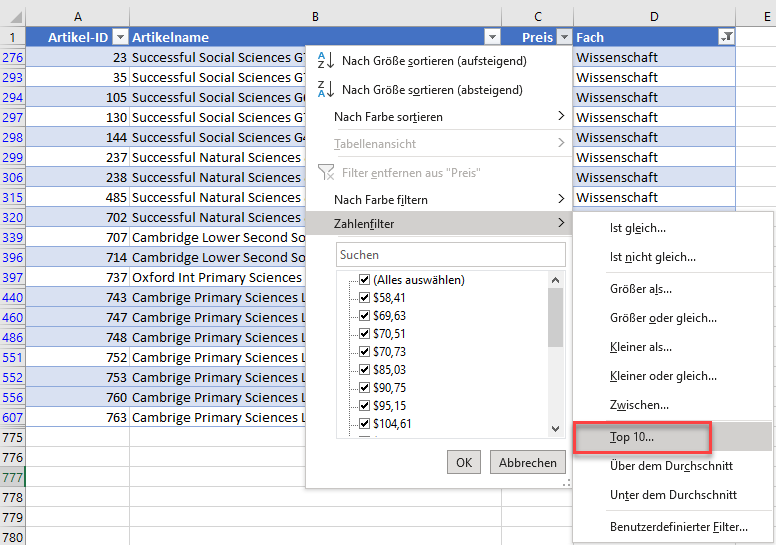The image size is (776, 545).
Task: Select row header 607
Action: coord(12,417)
